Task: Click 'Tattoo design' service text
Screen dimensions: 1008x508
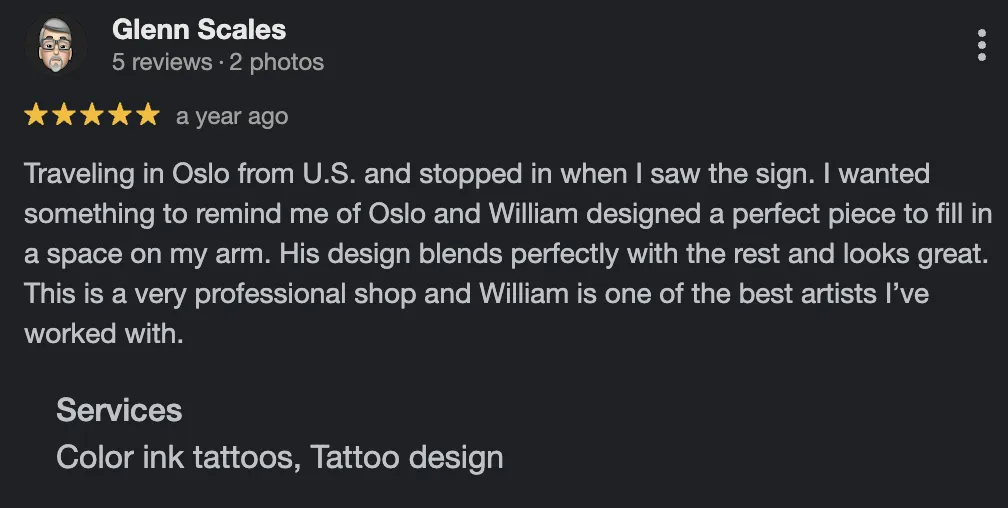Action: (406, 457)
